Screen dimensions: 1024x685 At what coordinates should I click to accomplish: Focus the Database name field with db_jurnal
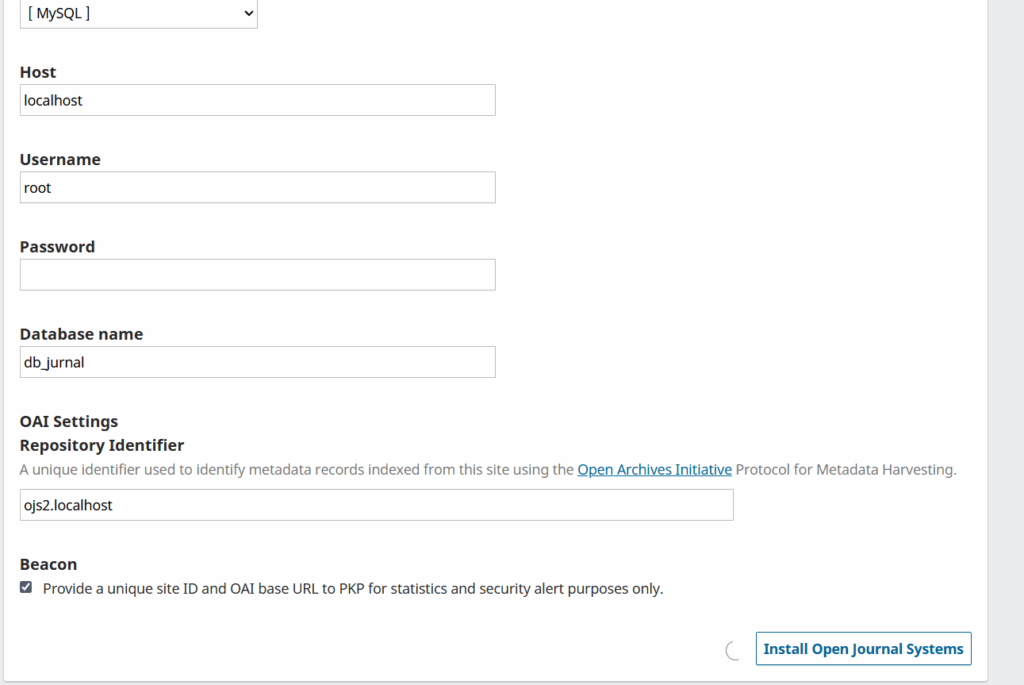(257, 362)
